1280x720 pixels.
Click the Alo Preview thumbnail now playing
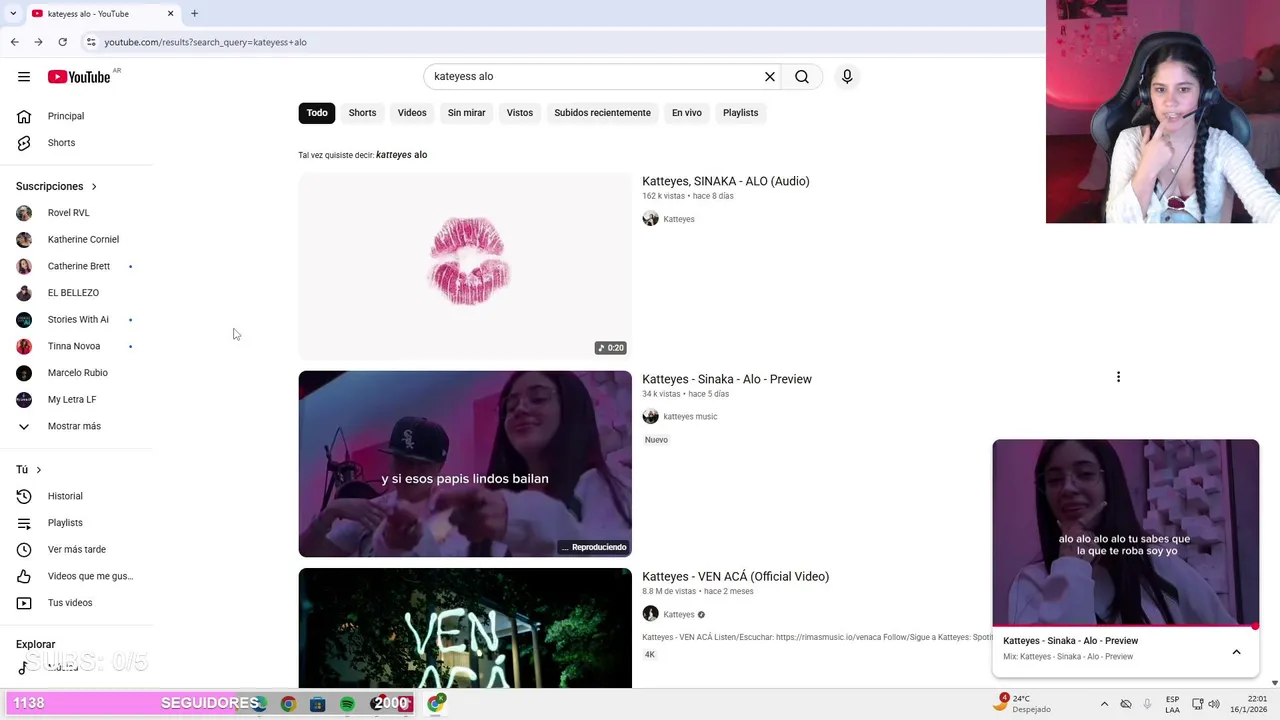[465, 464]
